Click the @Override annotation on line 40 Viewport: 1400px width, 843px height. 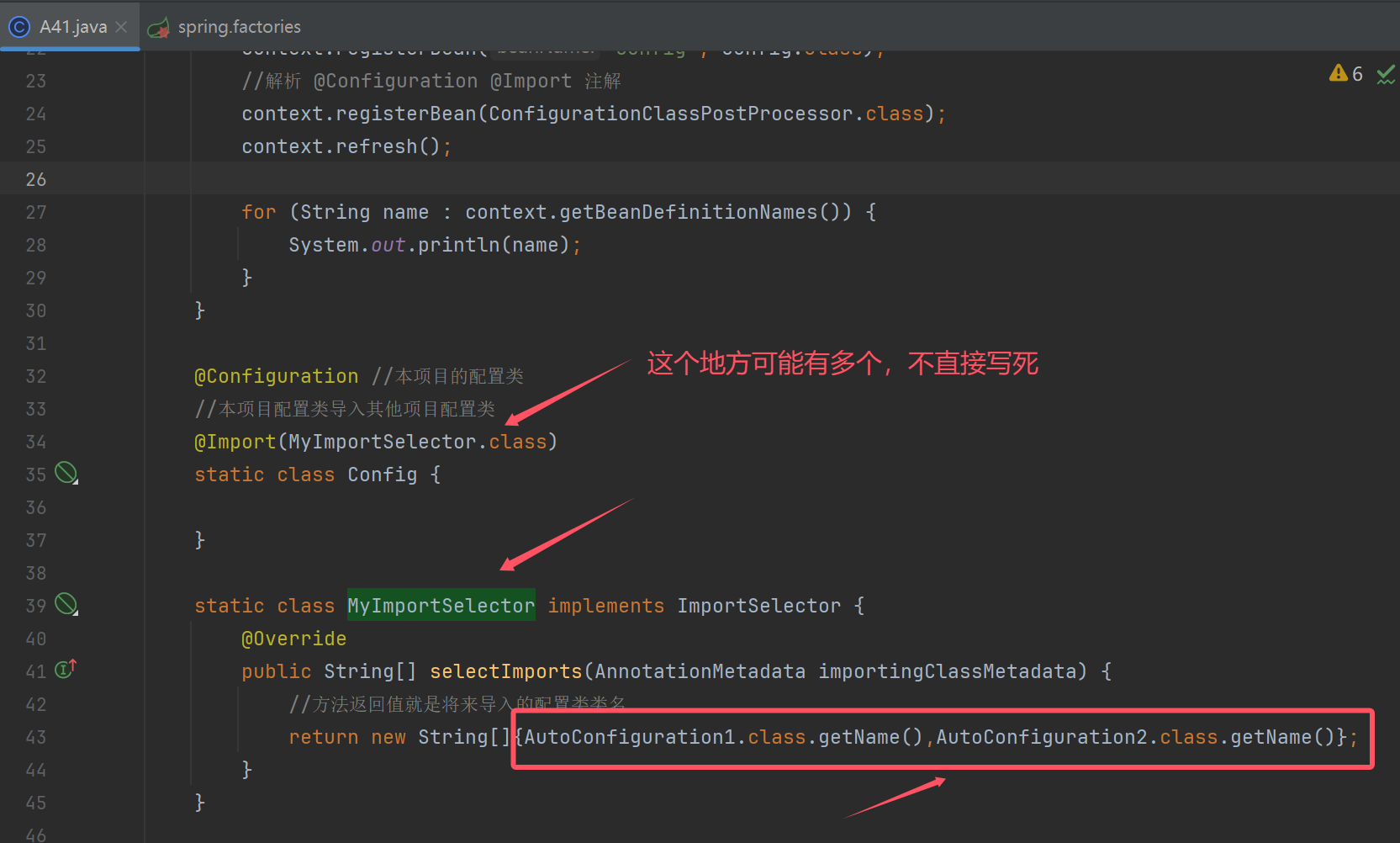pyautogui.click(x=294, y=639)
